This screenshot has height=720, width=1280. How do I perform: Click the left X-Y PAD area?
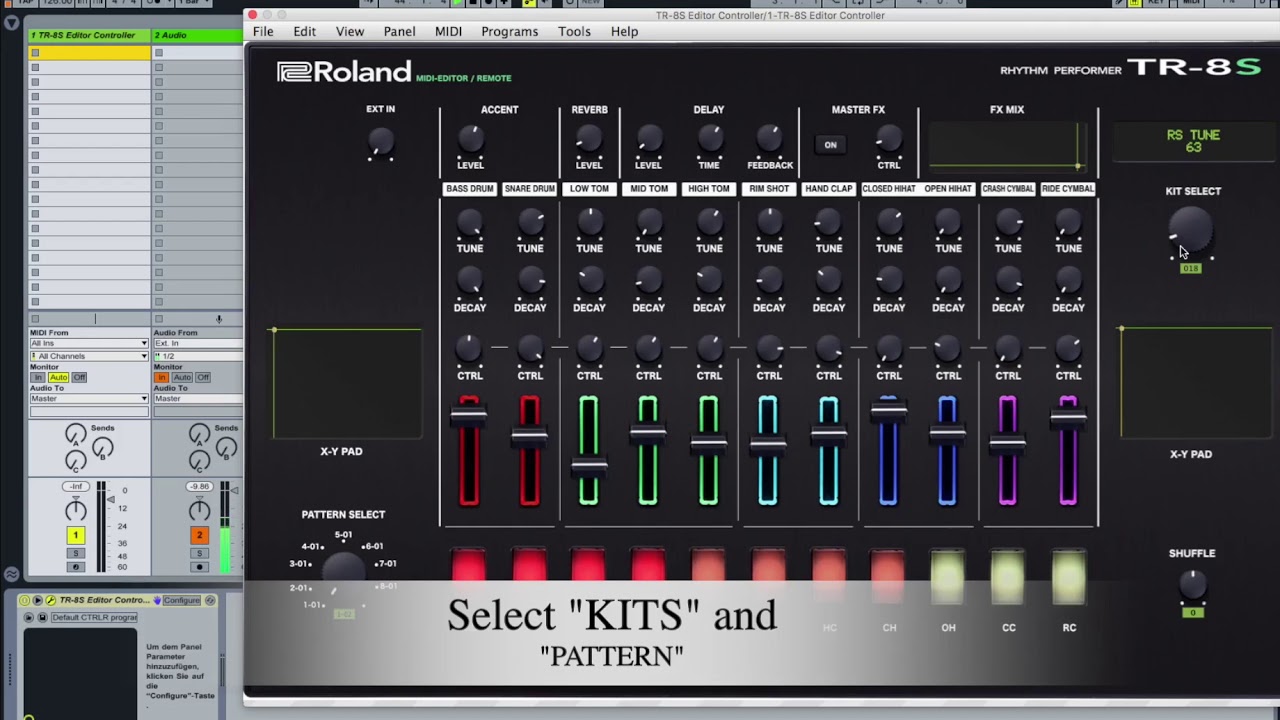(347, 384)
